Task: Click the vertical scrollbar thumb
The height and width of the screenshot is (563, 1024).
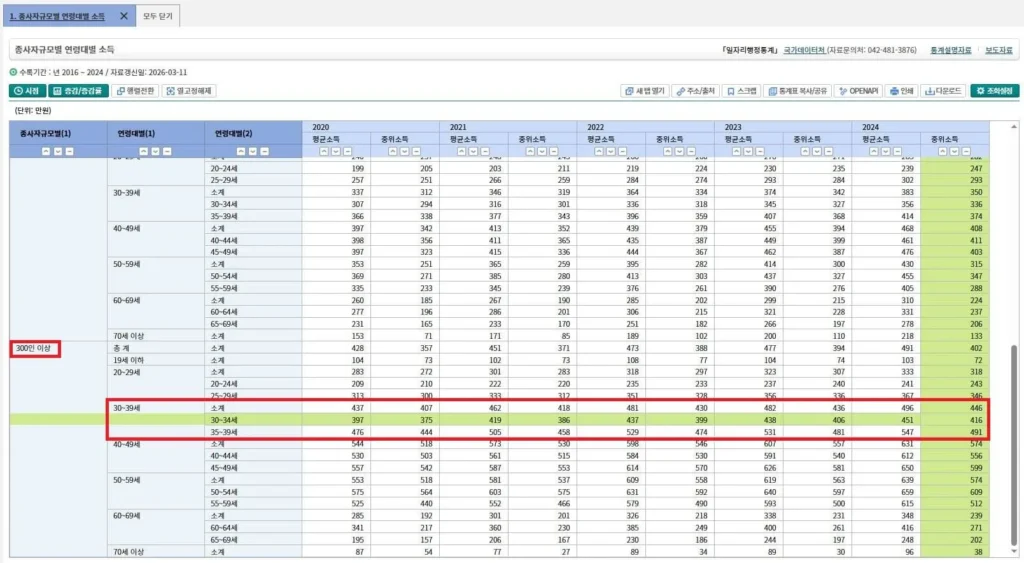Action: (x=1014, y=444)
